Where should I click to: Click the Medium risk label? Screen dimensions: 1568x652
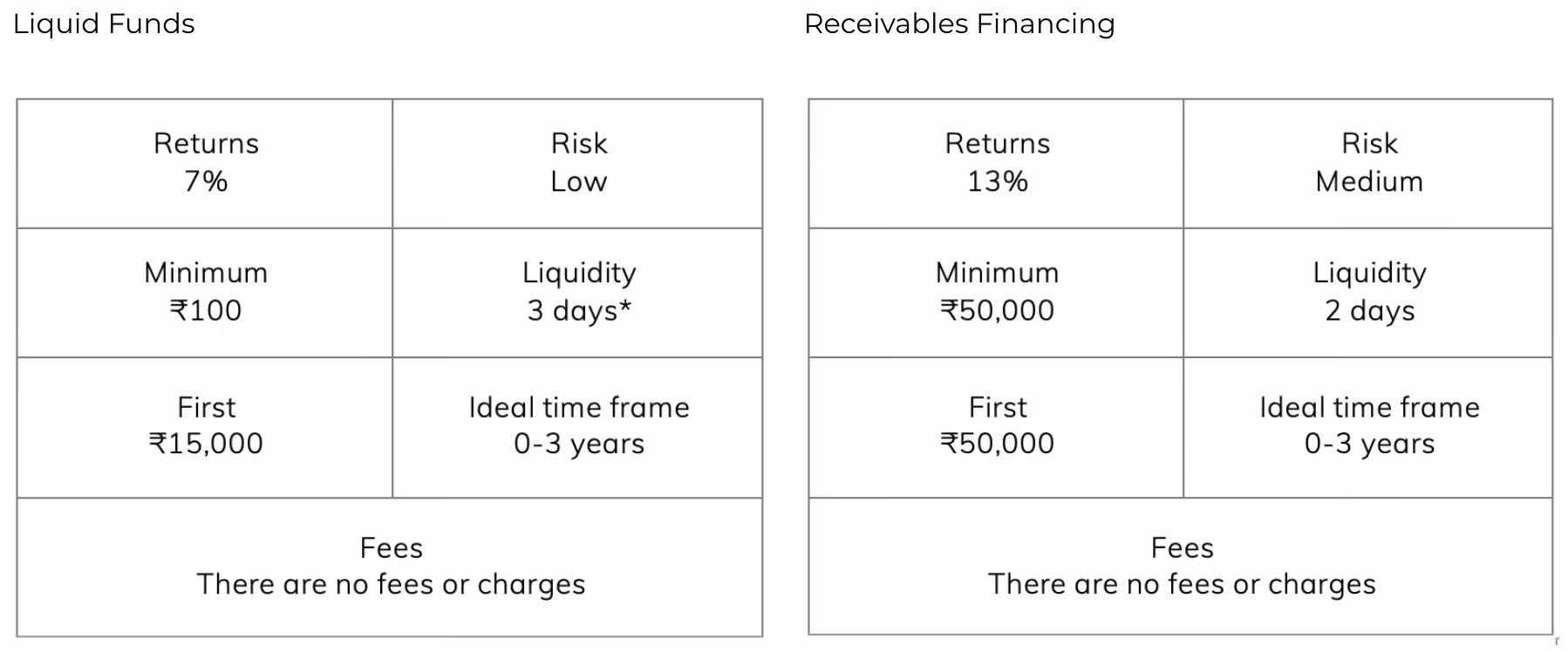[x=1369, y=181]
